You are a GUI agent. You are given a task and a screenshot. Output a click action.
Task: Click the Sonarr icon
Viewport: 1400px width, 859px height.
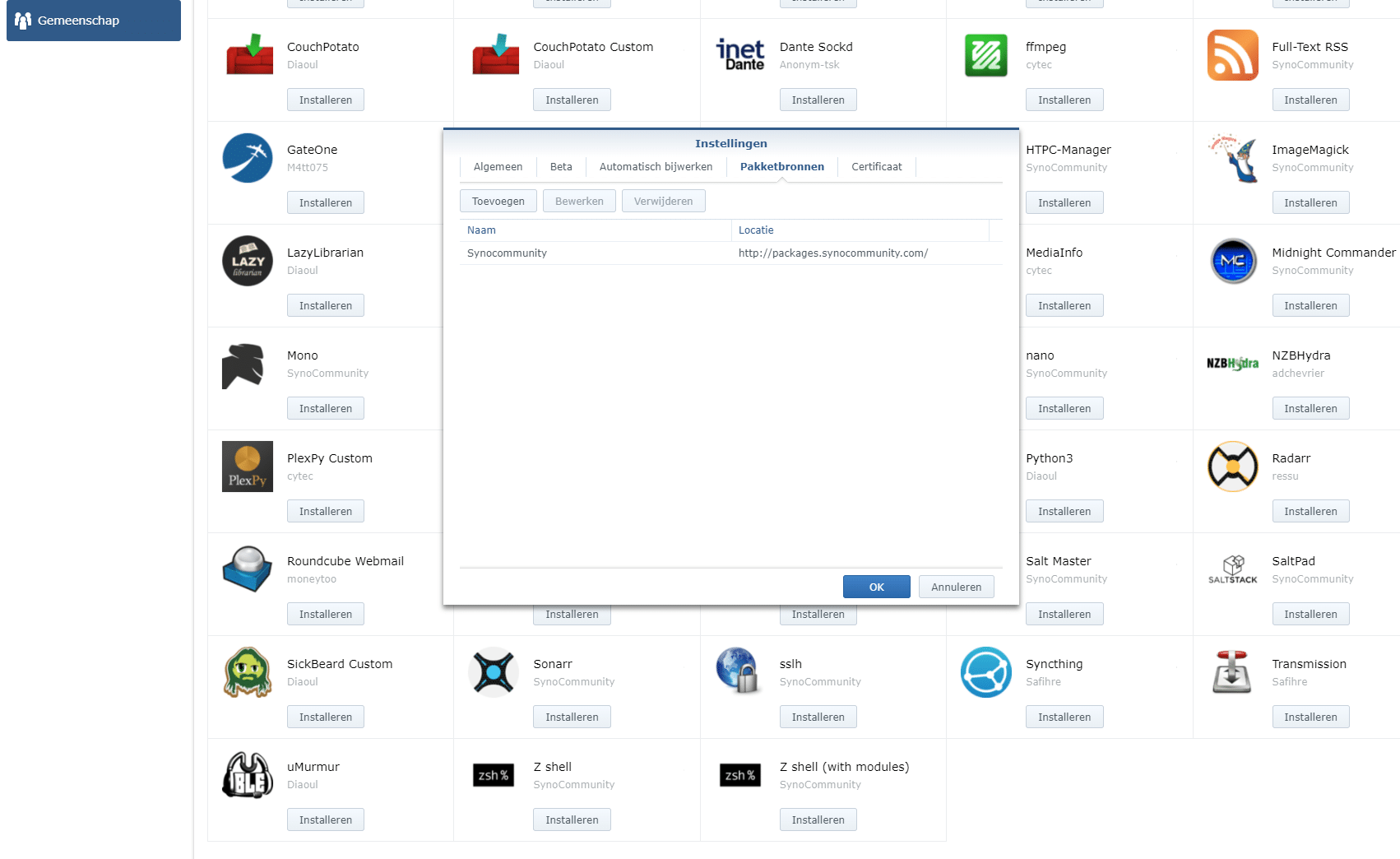pos(494,672)
